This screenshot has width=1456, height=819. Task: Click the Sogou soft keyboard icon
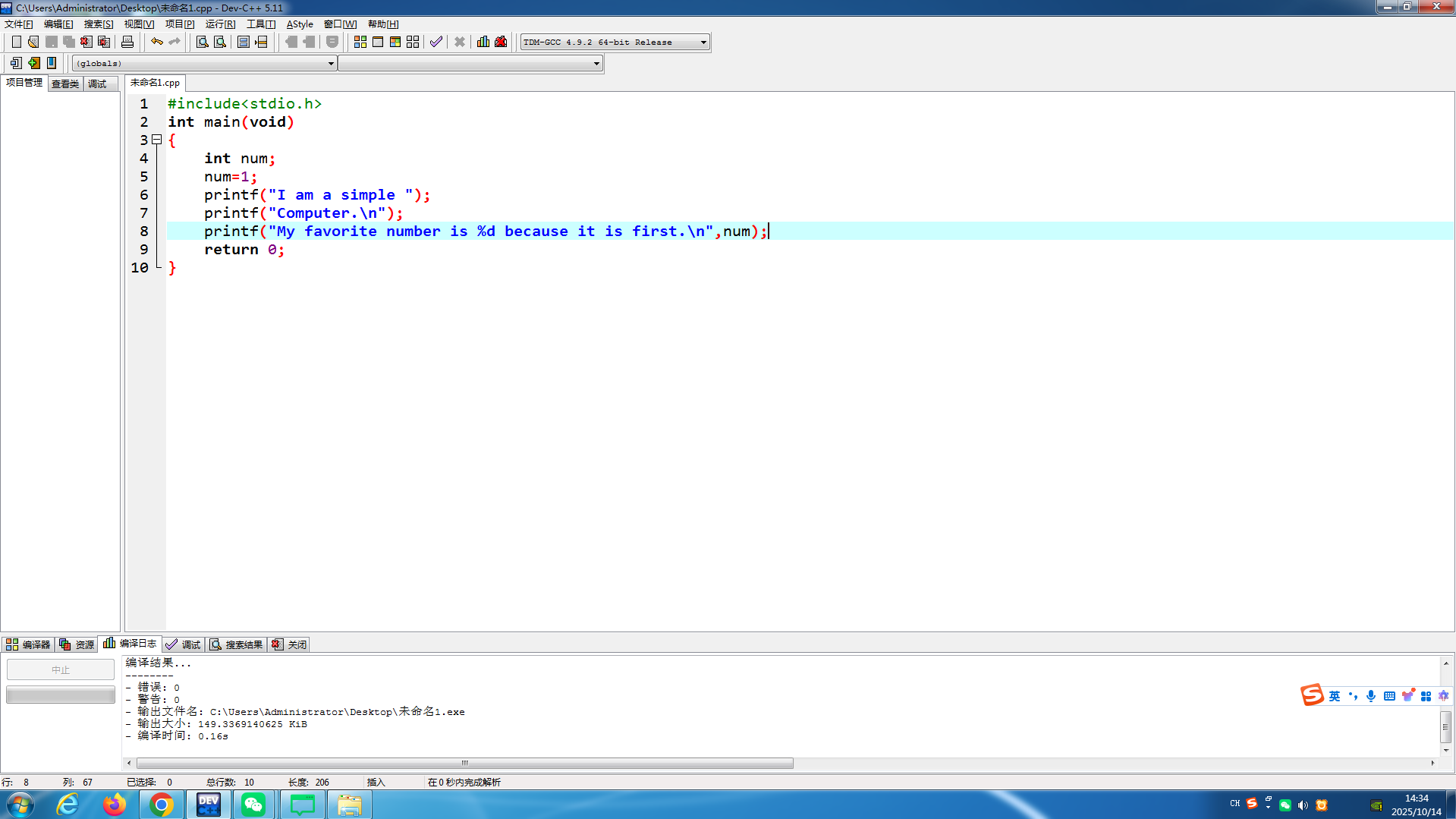click(x=1389, y=696)
